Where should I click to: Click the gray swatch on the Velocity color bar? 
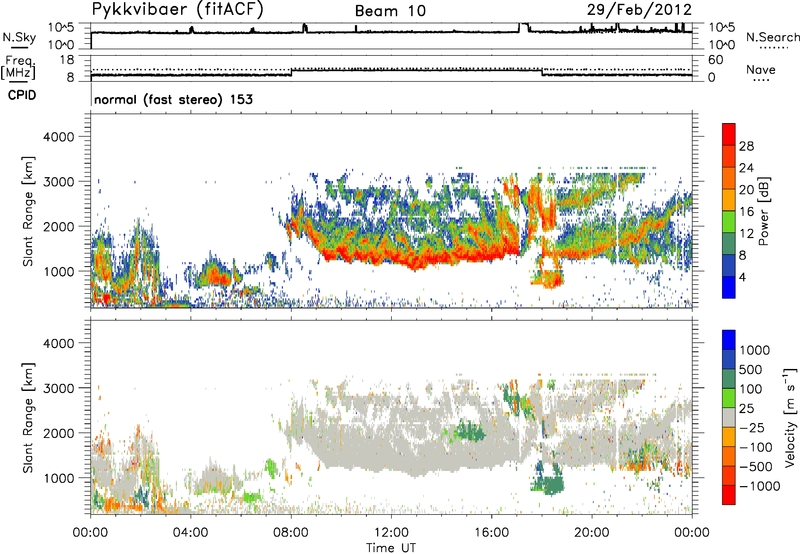point(729,417)
